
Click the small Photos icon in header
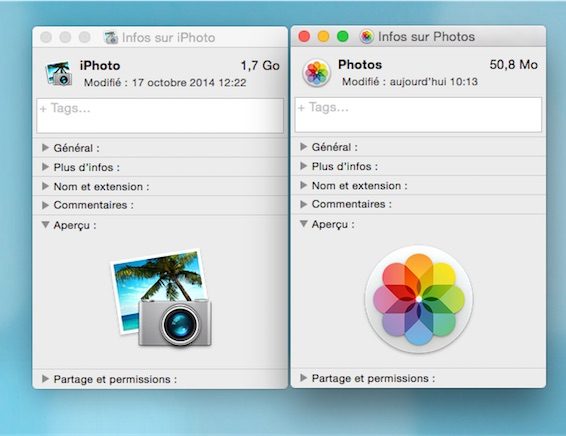(x=317, y=73)
